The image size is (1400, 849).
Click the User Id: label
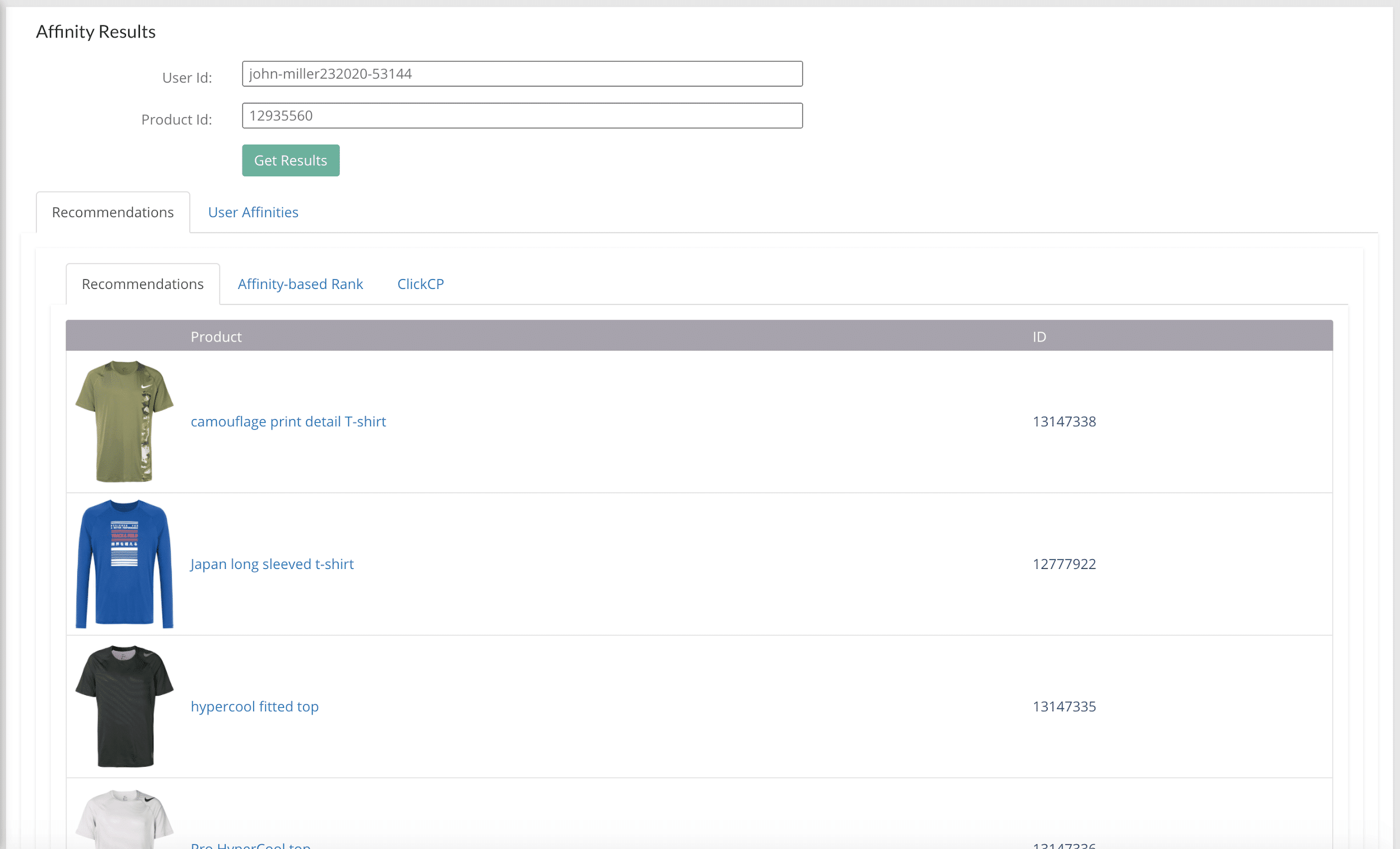coord(187,77)
